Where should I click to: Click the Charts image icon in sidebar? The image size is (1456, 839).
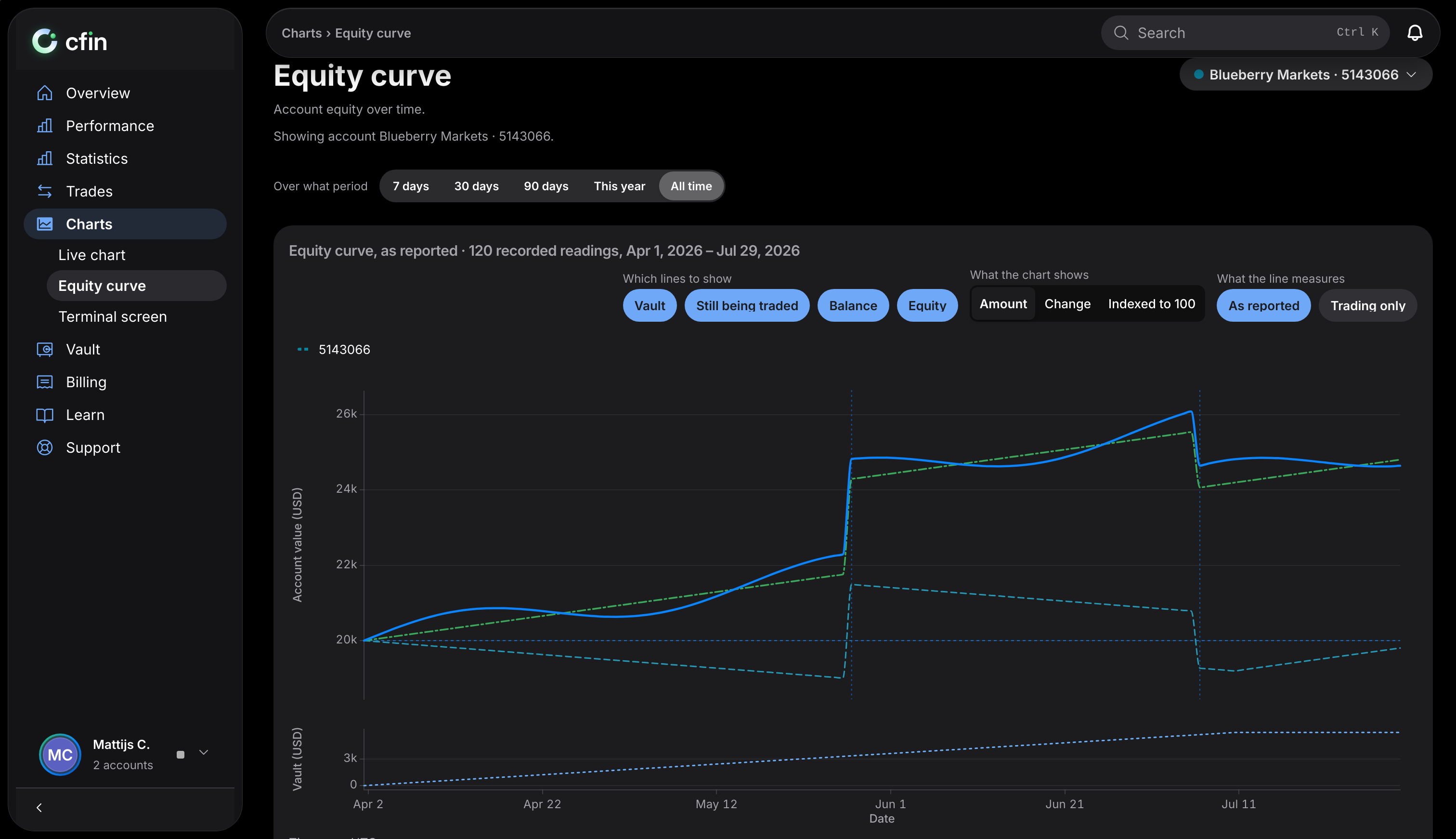point(44,224)
